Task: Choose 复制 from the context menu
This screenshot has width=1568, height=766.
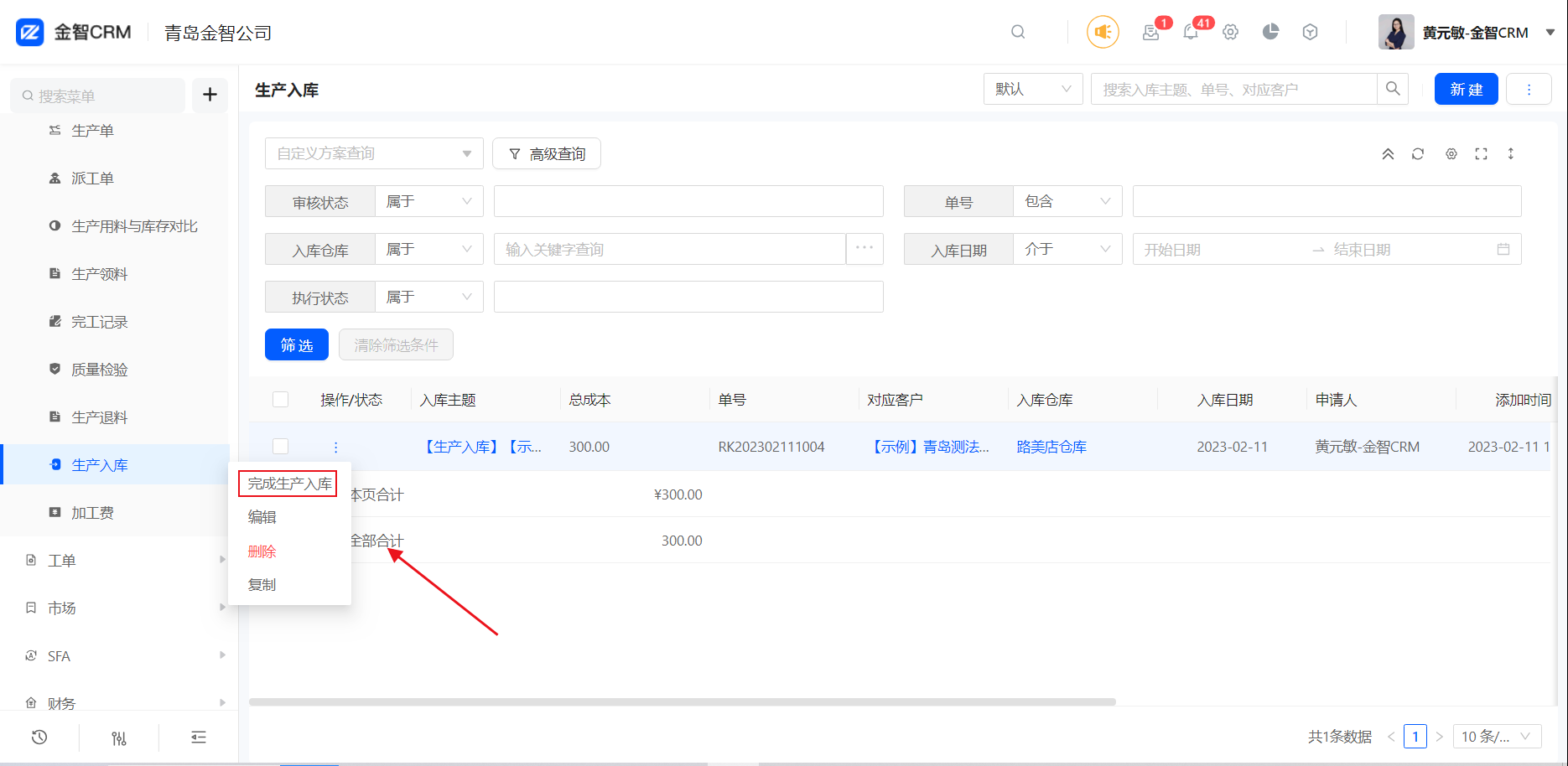Action: click(262, 585)
